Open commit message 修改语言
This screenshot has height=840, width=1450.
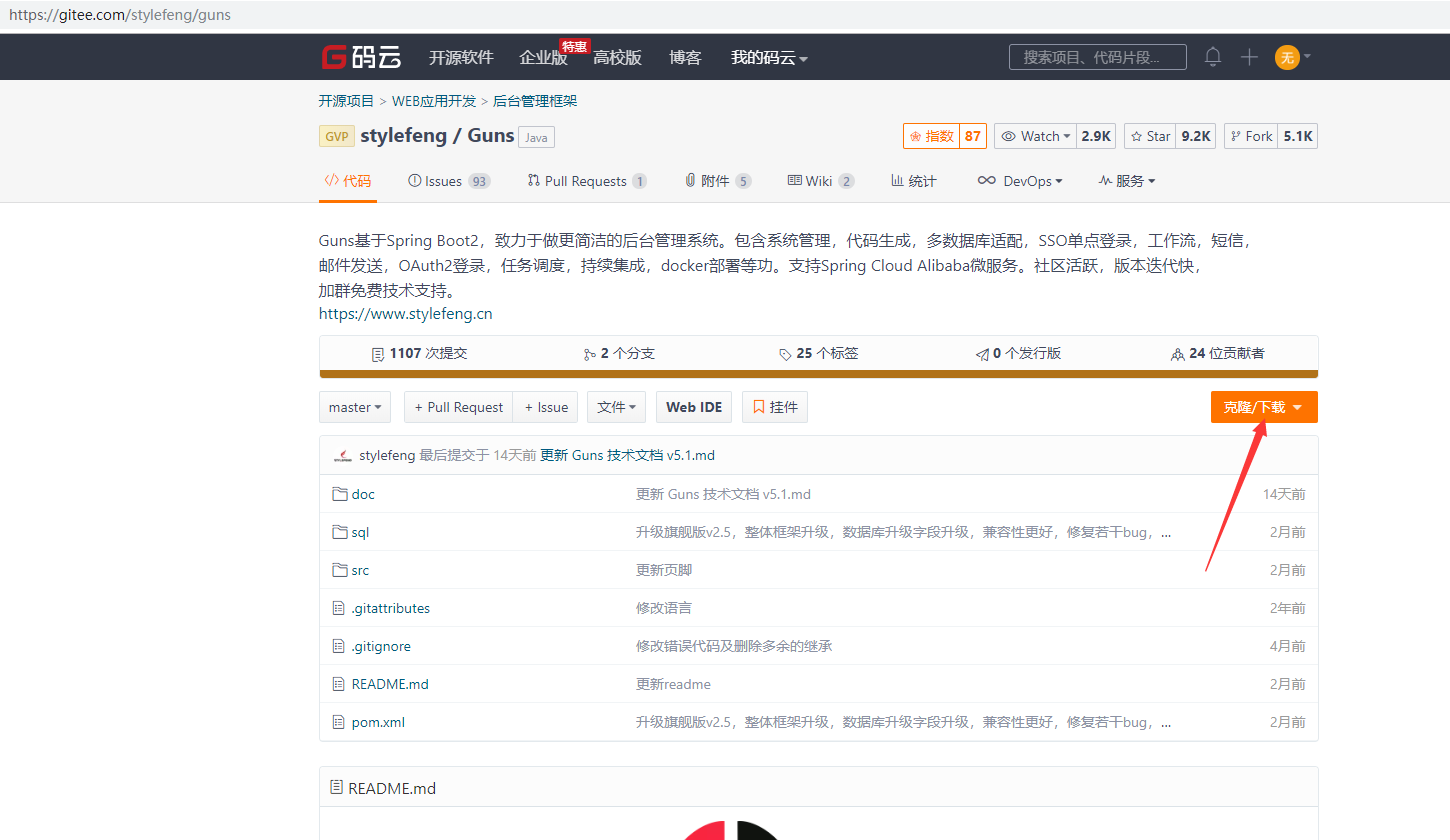tap(664, 608)
